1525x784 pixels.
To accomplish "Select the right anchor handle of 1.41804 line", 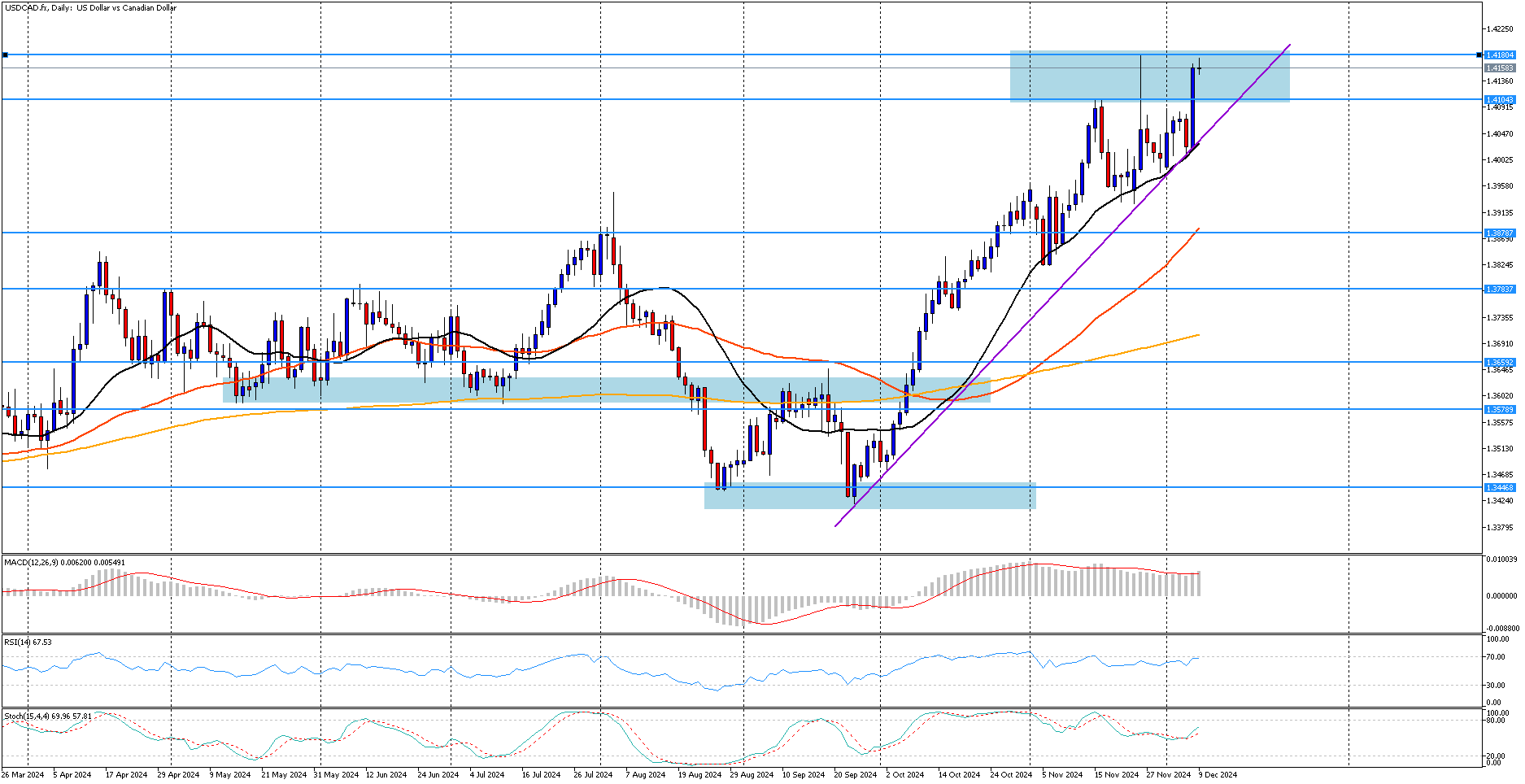I will 1479,55.
